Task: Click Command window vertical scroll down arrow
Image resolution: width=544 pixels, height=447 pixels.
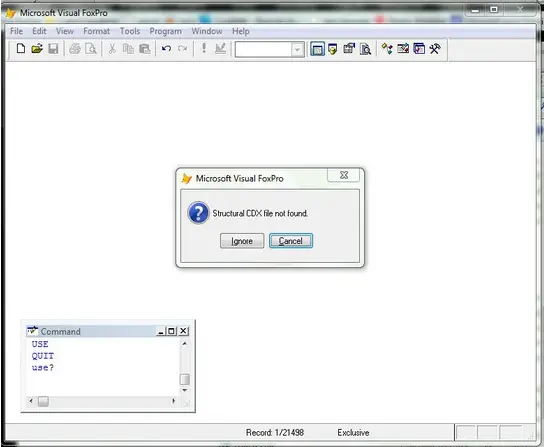Action: pos(185,390)
